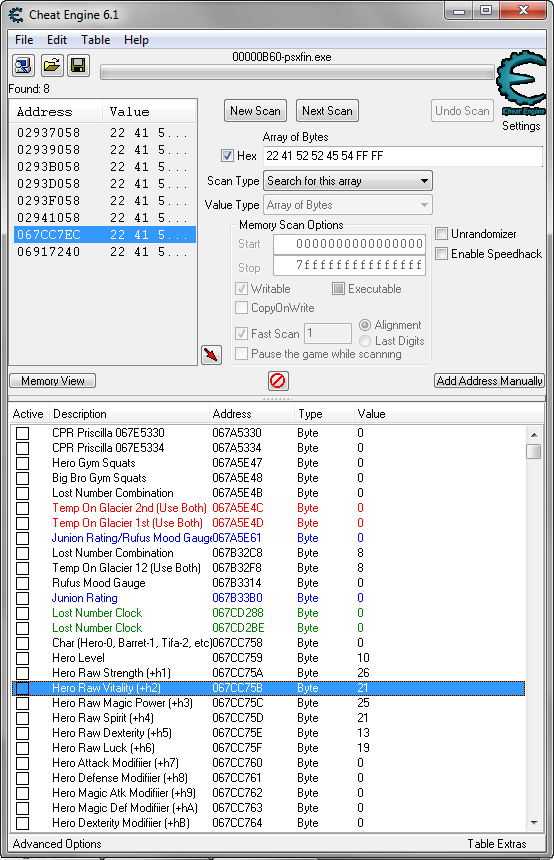The height and width of the screenshot is (860, 554).
Task: Select Junion Rating row
Action: 268,598
